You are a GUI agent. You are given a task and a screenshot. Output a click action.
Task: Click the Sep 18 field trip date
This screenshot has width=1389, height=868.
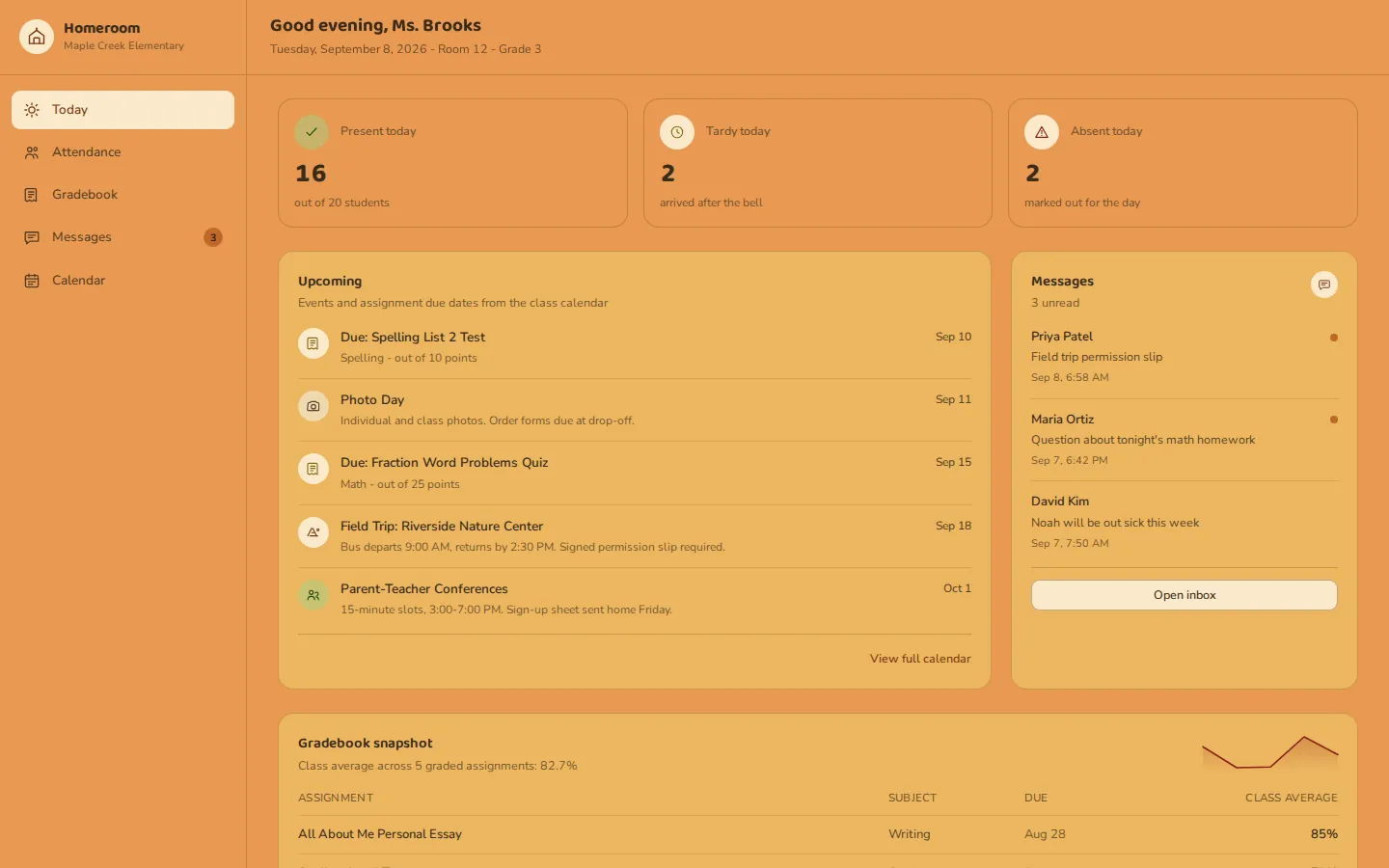click(x=953, y=526)
